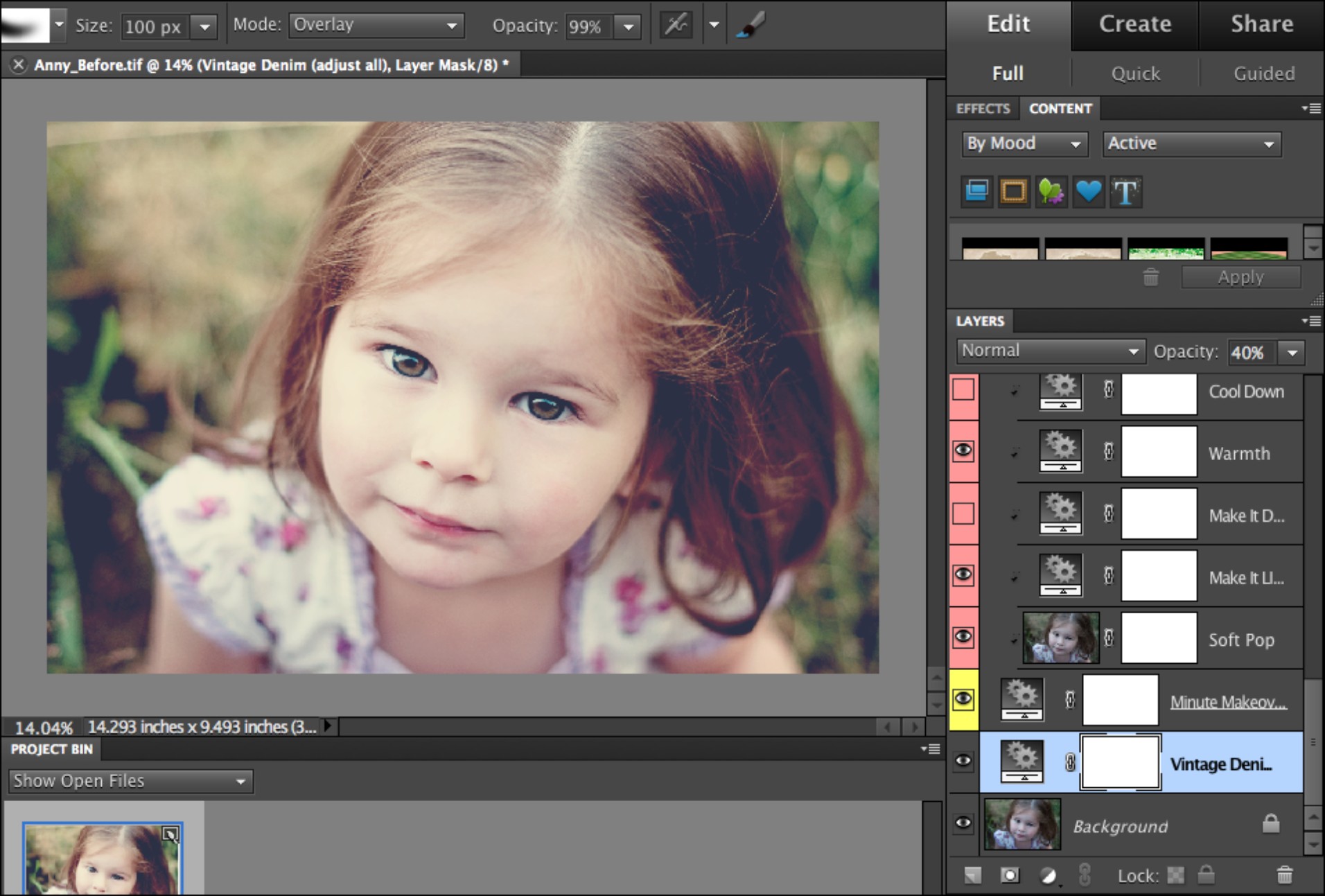Create new fill or adjustment layer icon
This screenshot has width=1325, height=896.
tap(1048, 876)
